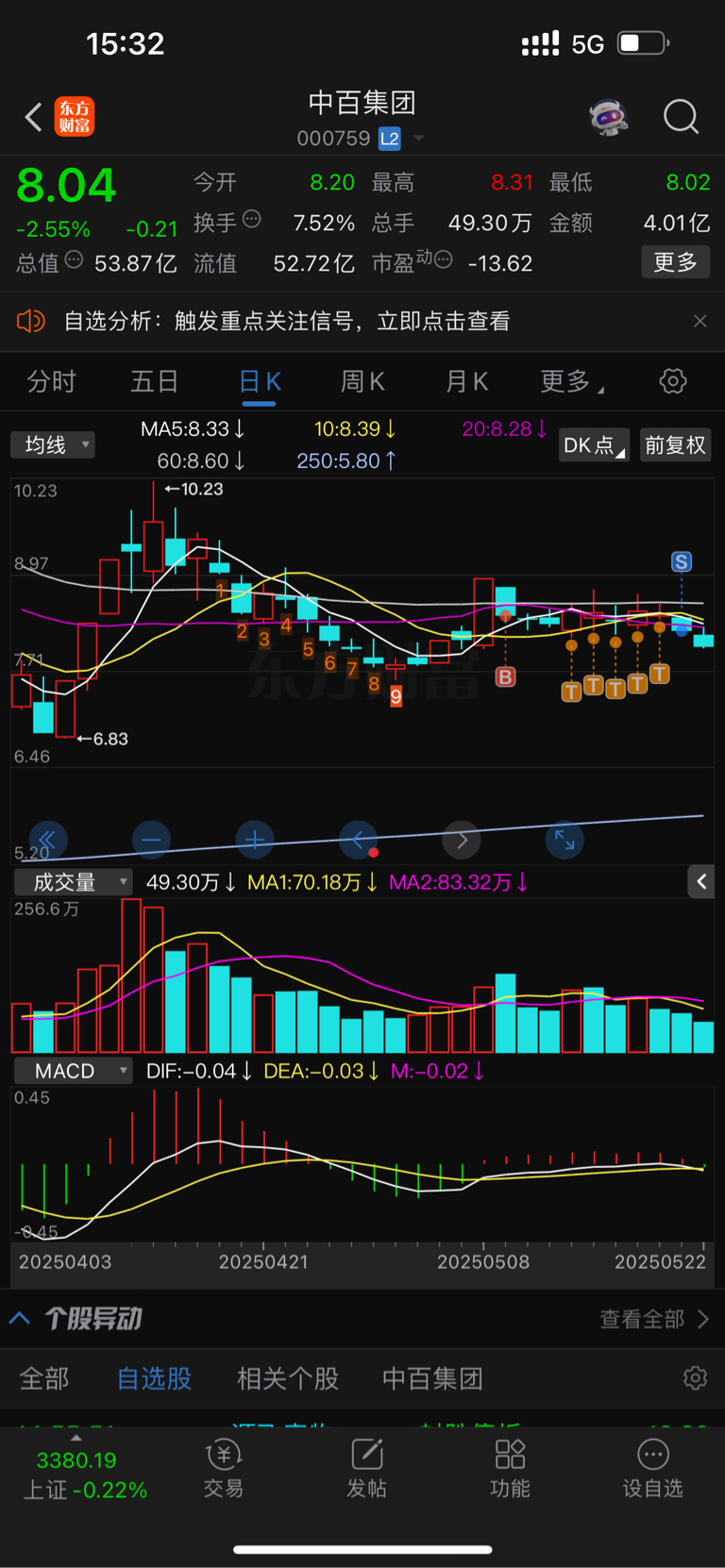This screenshot has width=725, height=1568.
Task: Select the 相关个股 filter tab
Action: point(288,1378)
